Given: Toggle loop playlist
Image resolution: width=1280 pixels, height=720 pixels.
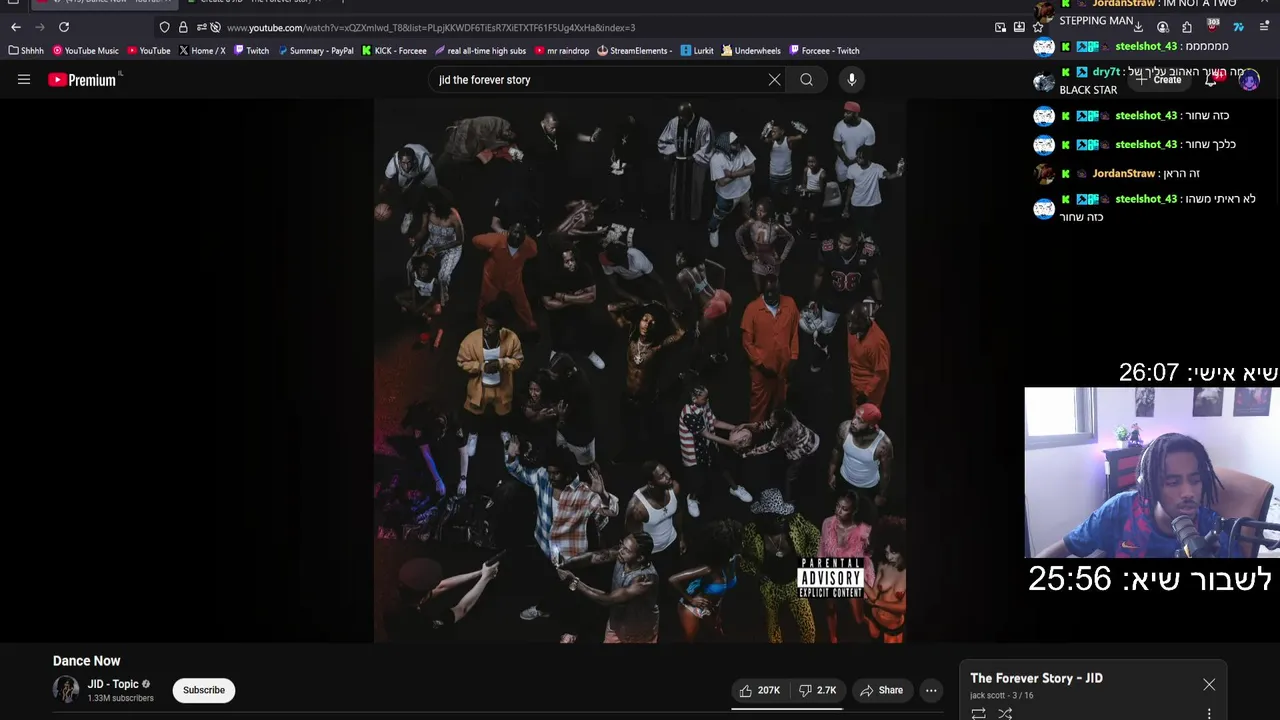Looking at the screenshot, I should coord(978,713).
